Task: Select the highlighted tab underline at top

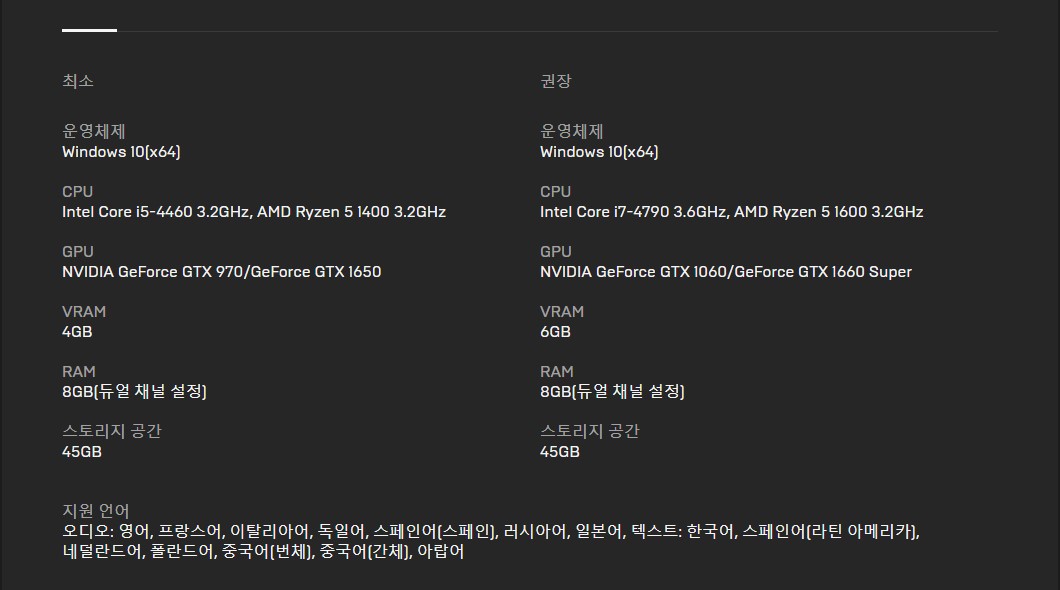Action: [x=89, y=30]
